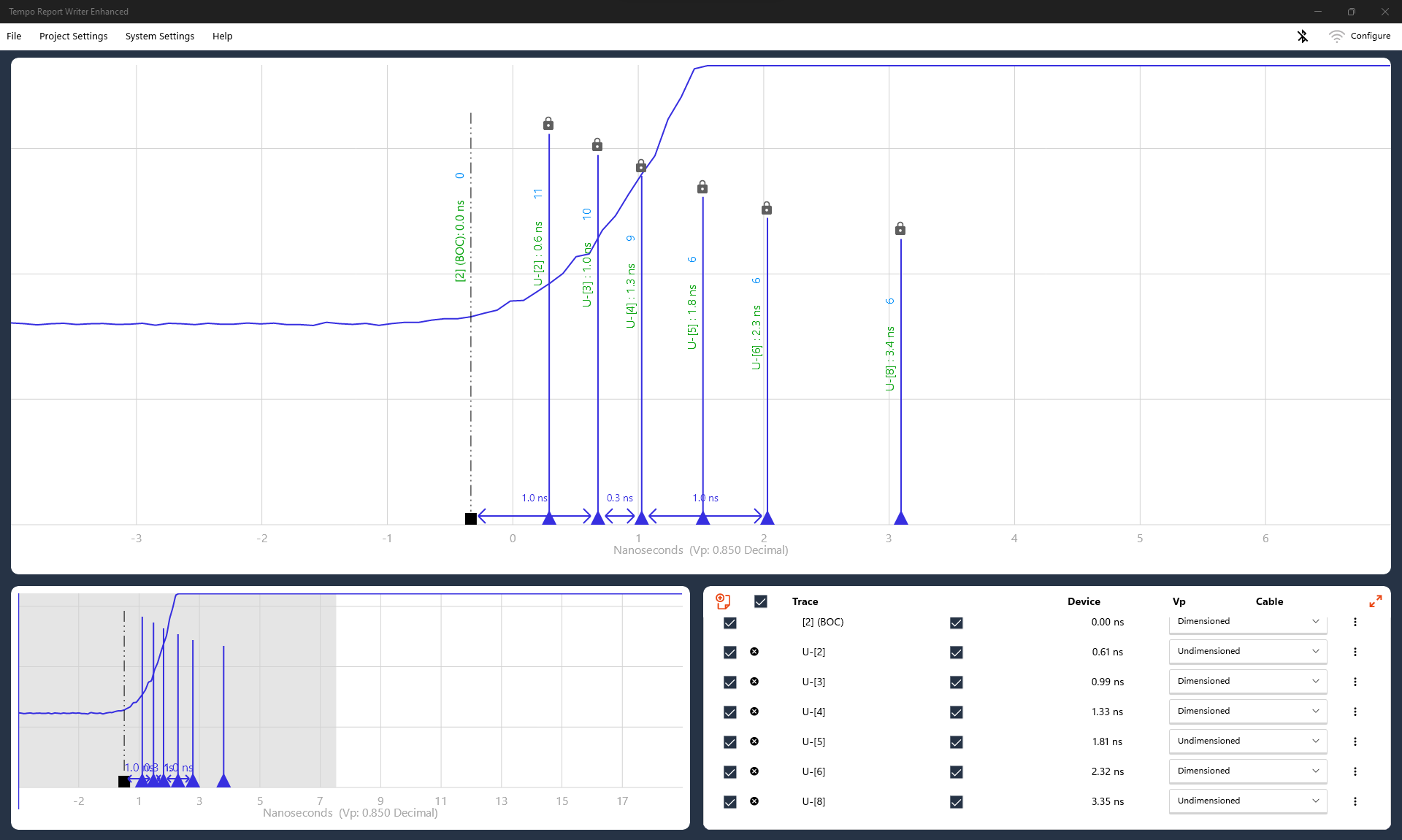Viewport: 1402px width, 840px height.
Task: Toggle the select-all checkbox beside the Trace header
Action: click(760, 601)
